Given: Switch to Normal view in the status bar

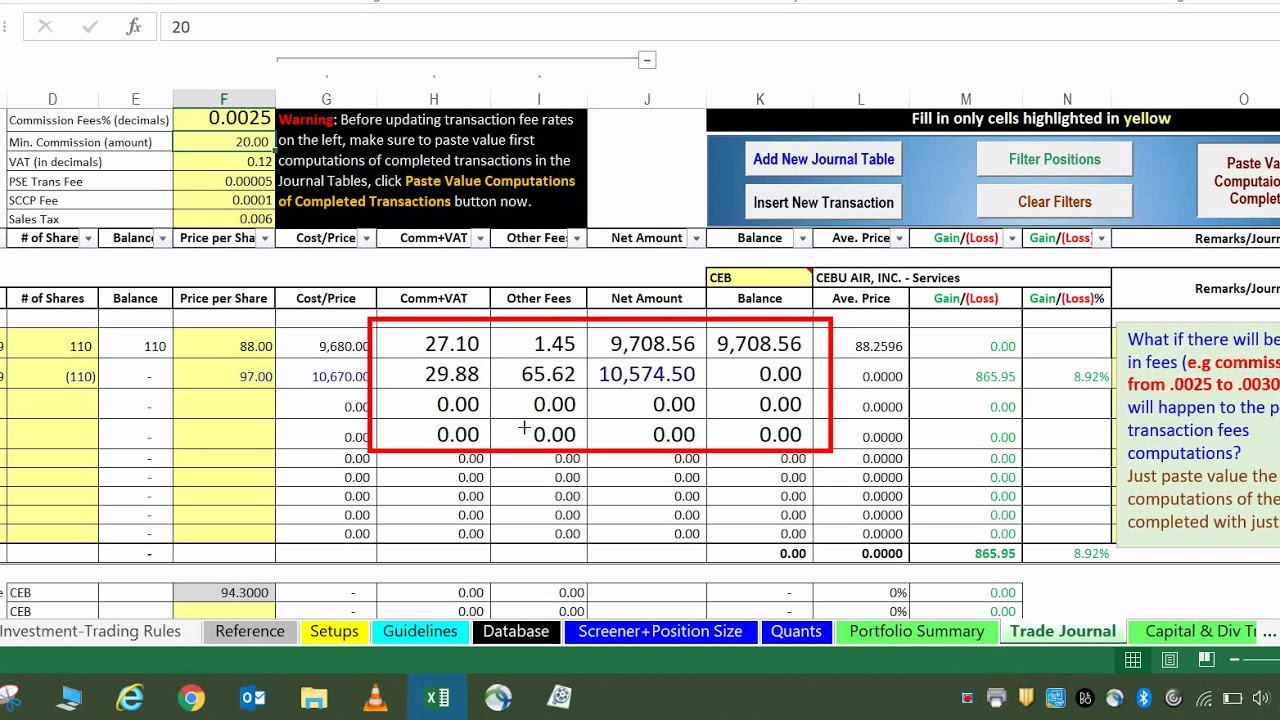Looking at the screenshot, I should pos(1133,660).
